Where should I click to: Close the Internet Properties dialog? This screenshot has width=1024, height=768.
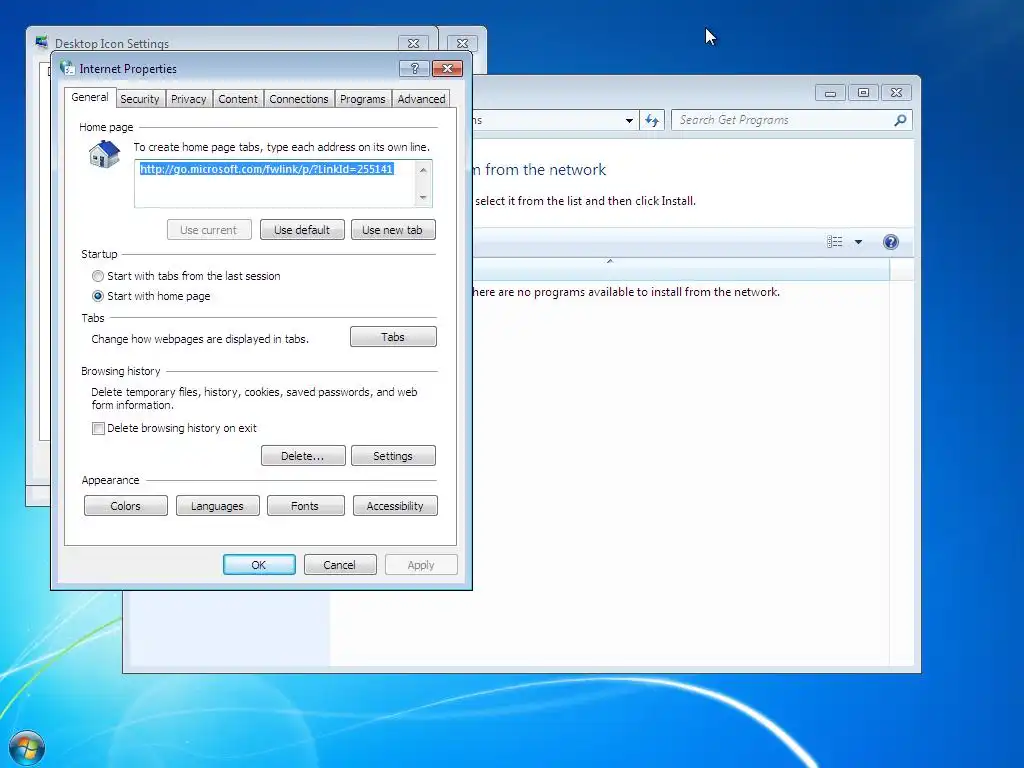click(447, 69)
